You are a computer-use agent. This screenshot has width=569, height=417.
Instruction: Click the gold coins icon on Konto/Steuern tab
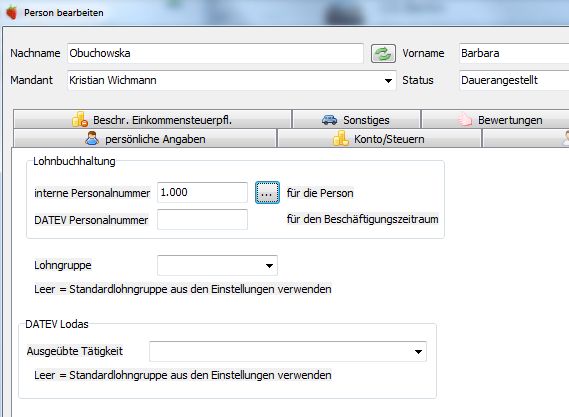click(340, 138)
